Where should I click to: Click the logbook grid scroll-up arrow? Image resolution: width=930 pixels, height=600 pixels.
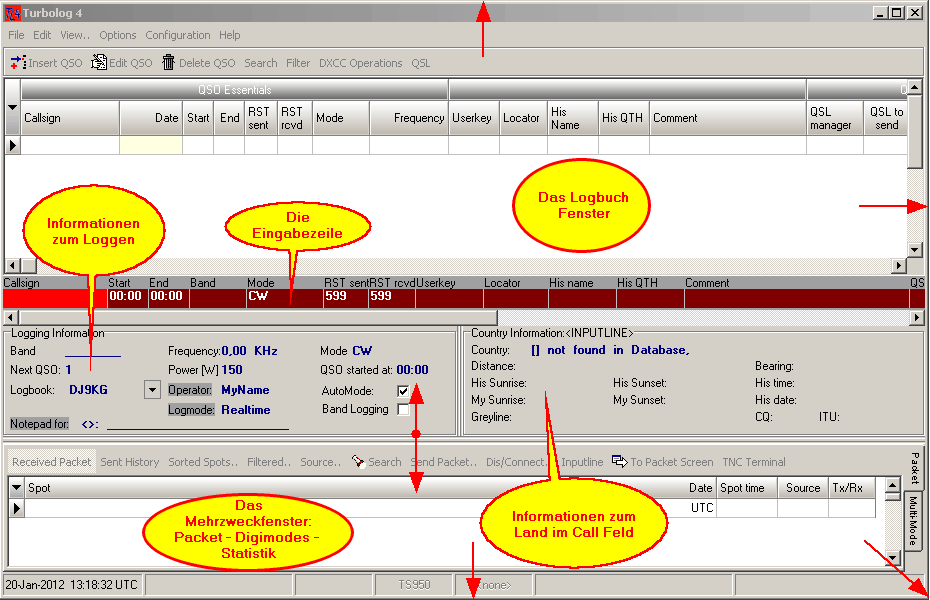pyautogui.click(x=915, y=87)
